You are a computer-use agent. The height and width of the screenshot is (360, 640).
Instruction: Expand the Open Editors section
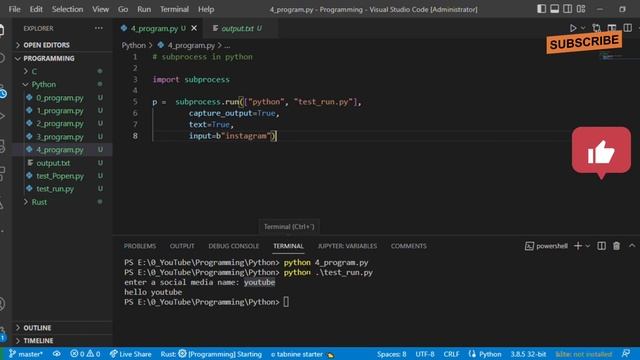point(46,45)
